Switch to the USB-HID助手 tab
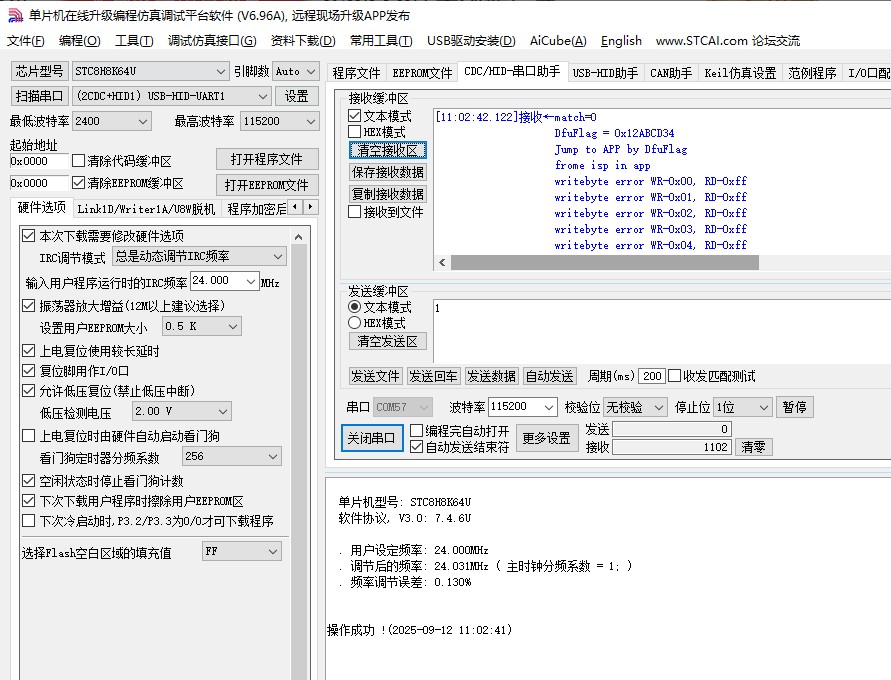891x680 pixels. tap(605, 73)
